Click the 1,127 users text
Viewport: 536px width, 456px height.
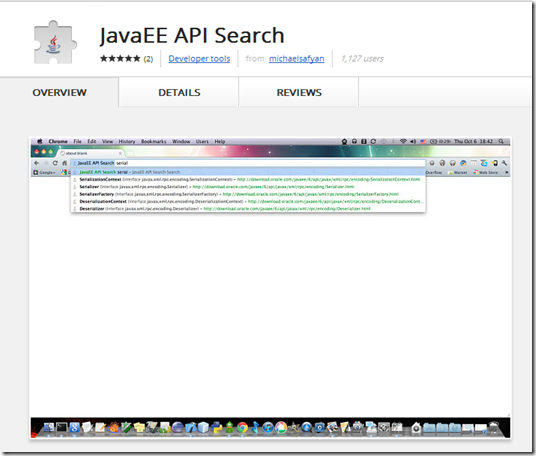click(x=362, y=59)
